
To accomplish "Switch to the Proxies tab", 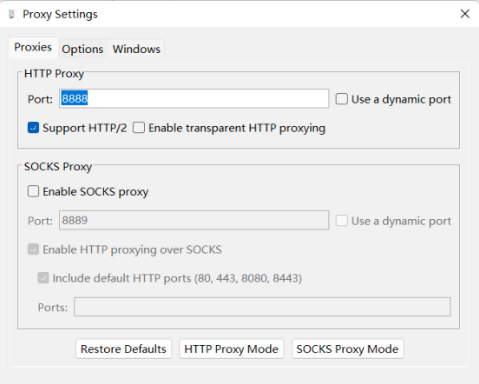I will 33,47.
